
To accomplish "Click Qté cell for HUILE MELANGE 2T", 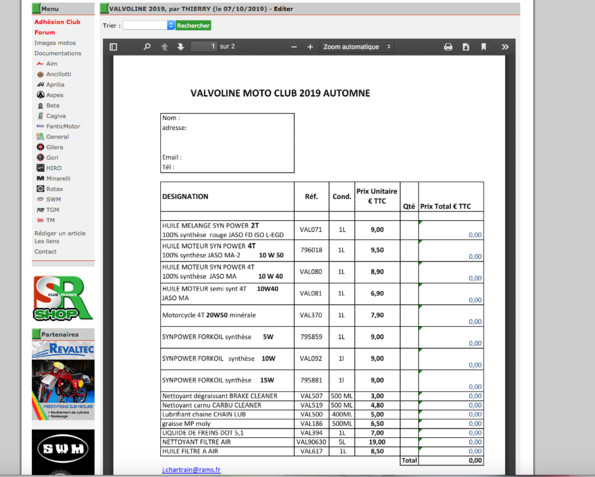I will [409, 230].
